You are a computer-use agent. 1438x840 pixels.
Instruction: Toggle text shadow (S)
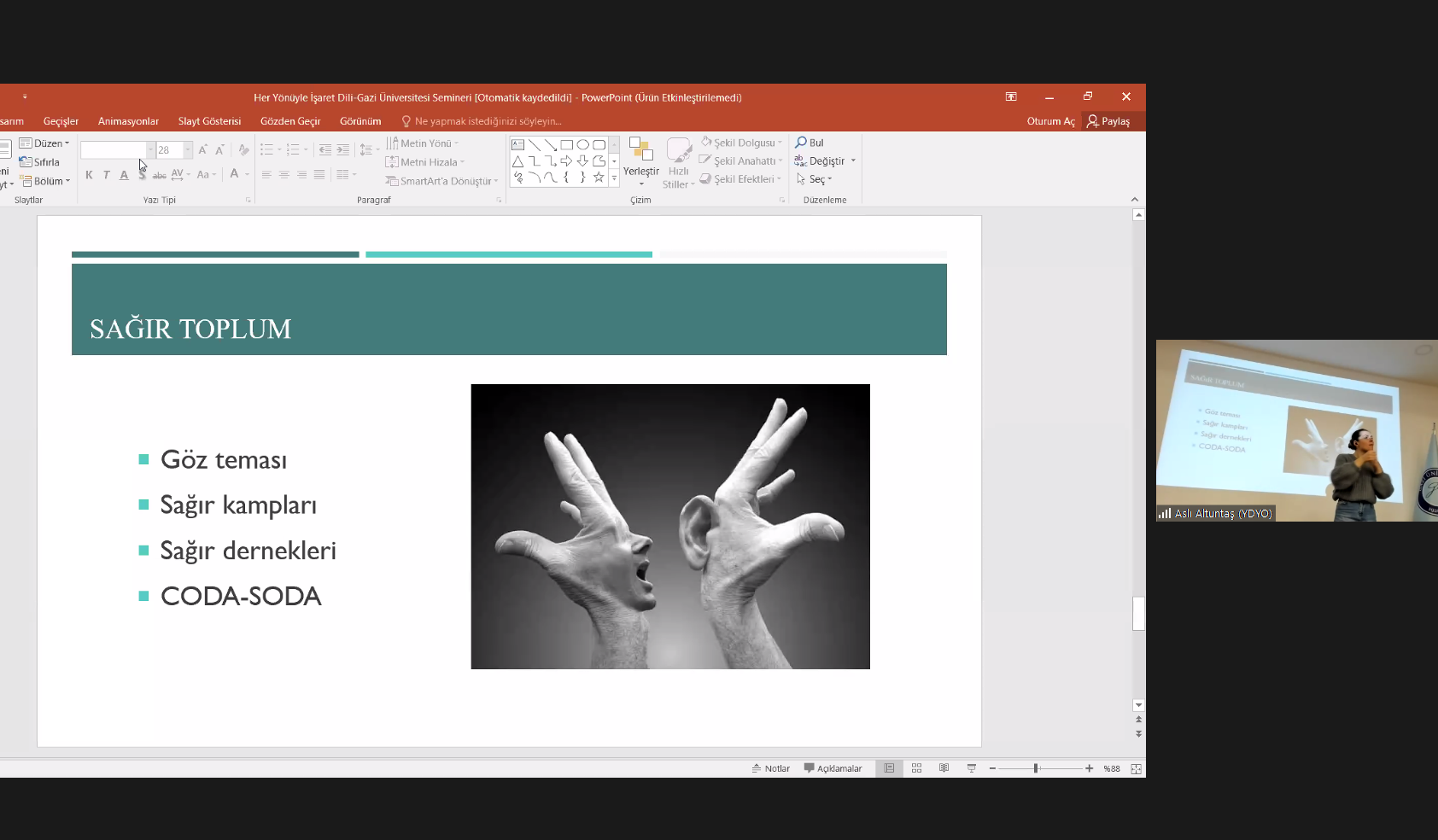pos(142,175)
